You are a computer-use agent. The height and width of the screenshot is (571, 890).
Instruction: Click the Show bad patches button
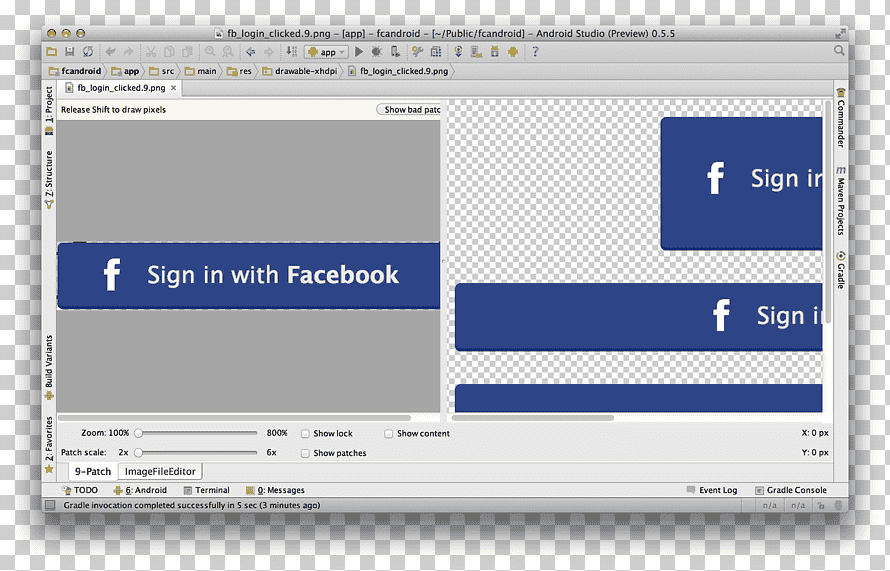(x=409, y=110)
